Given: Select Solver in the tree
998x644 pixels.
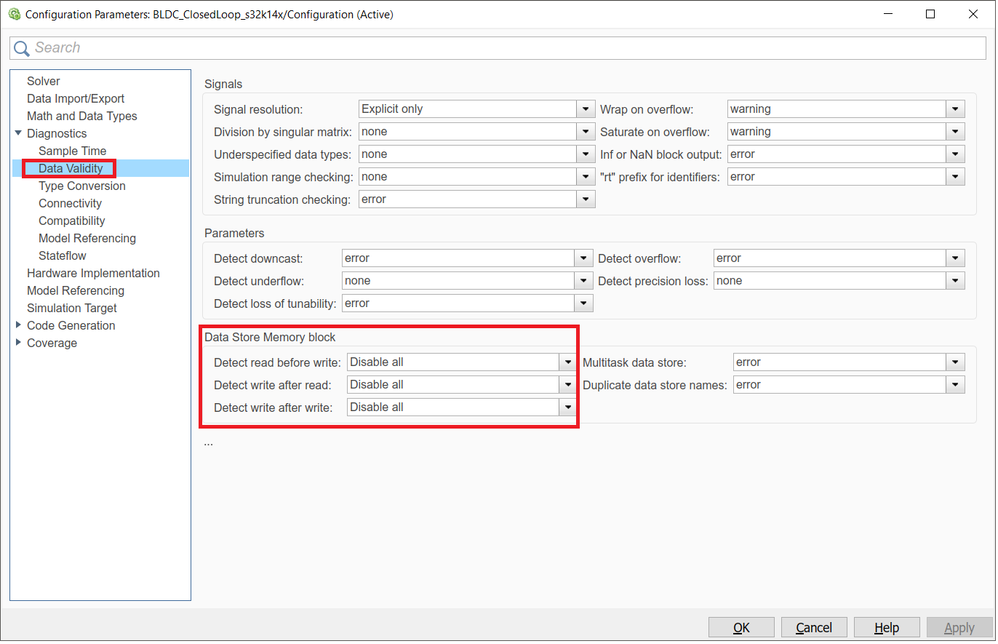Looking at the screenshot, I should tap(43, 81).
